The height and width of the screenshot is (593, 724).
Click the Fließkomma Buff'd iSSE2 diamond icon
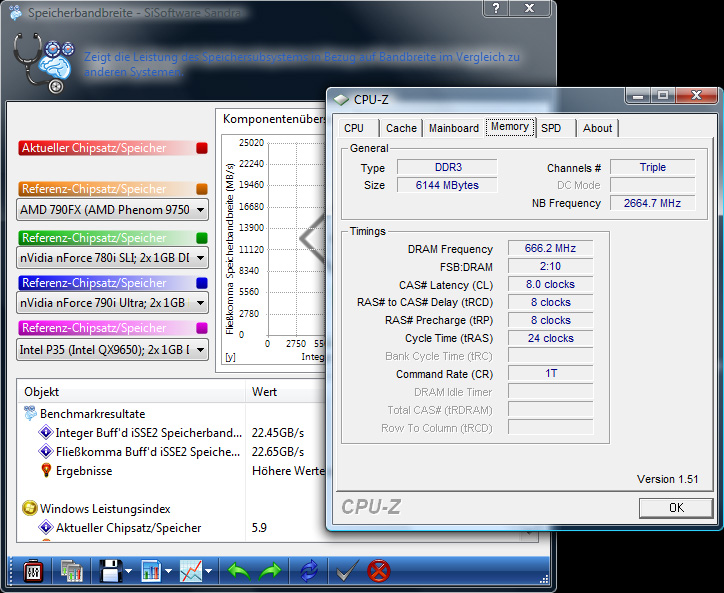pyautogui.click(x=46, y=452)
